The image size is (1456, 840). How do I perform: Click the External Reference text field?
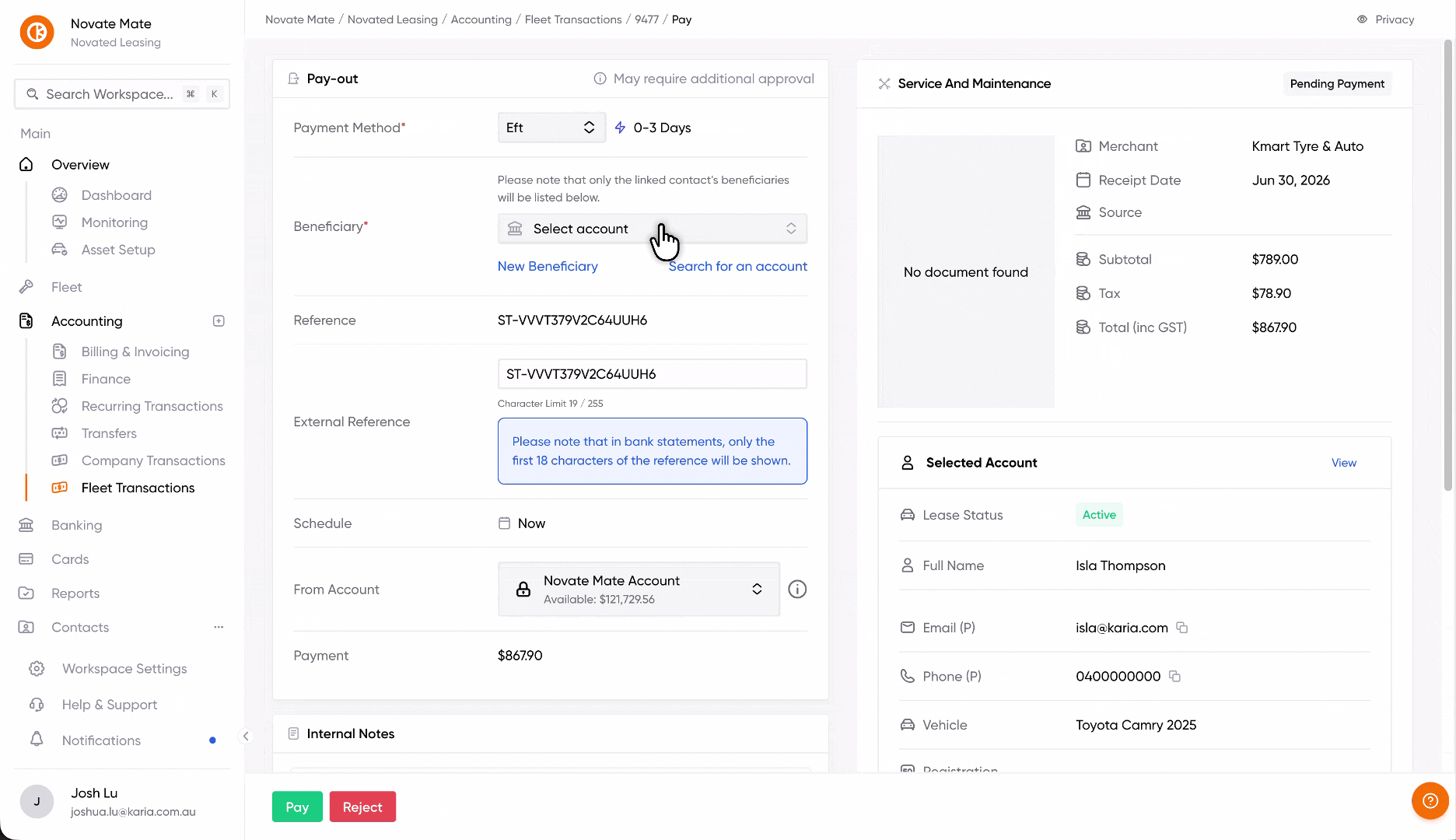click(x=652, y=374)
